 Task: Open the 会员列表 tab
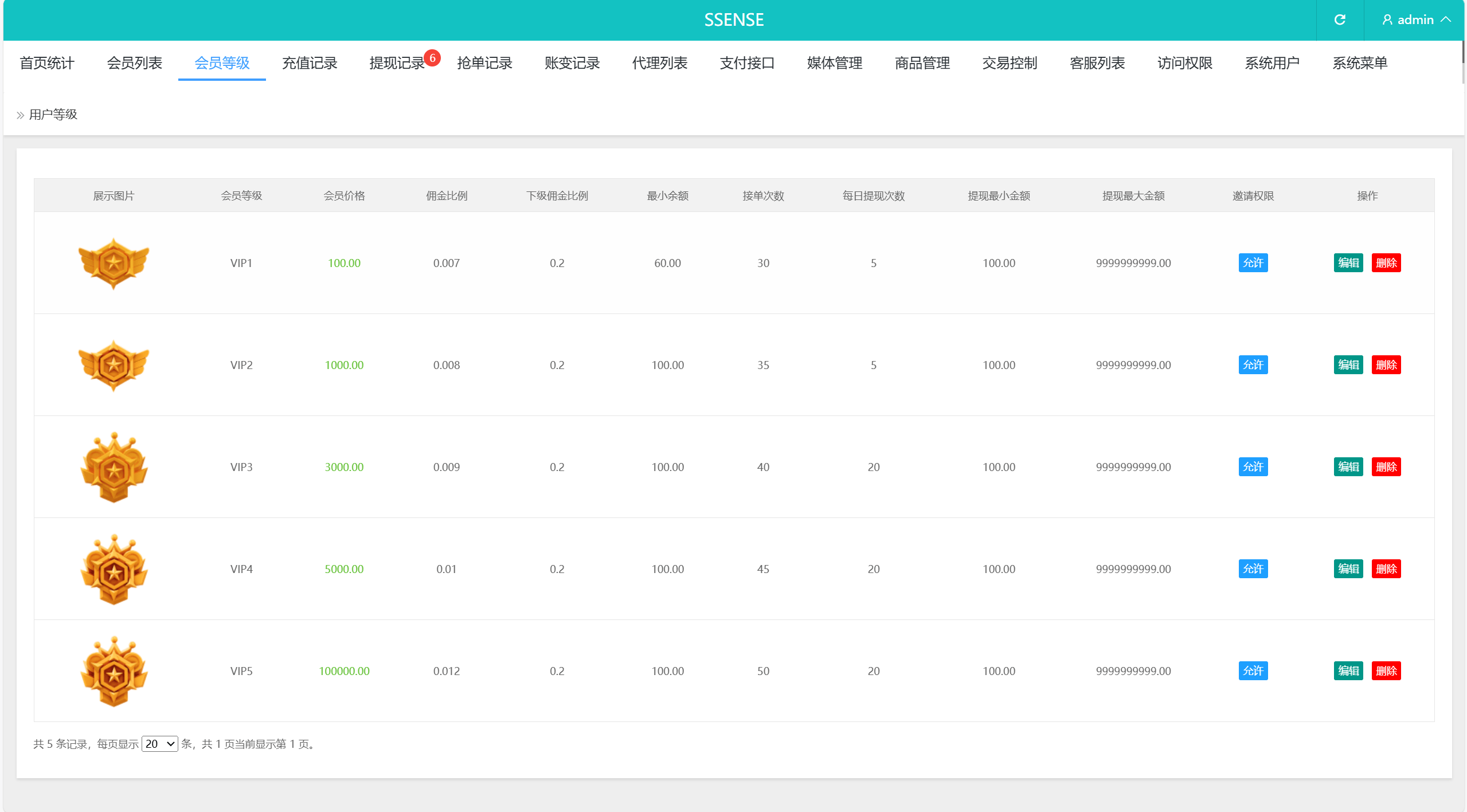click(x=134, y=63)
